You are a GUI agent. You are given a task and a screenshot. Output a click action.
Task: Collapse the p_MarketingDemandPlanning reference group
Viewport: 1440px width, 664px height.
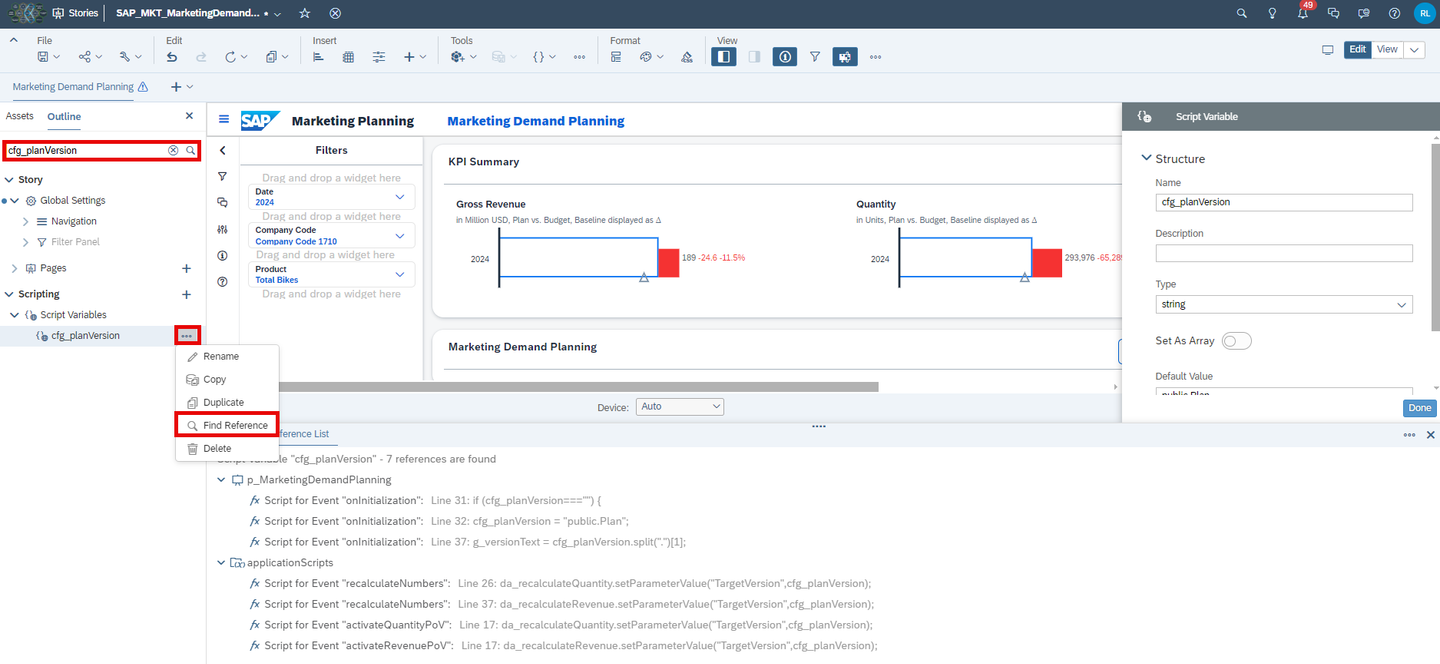(x=222, y=480)
